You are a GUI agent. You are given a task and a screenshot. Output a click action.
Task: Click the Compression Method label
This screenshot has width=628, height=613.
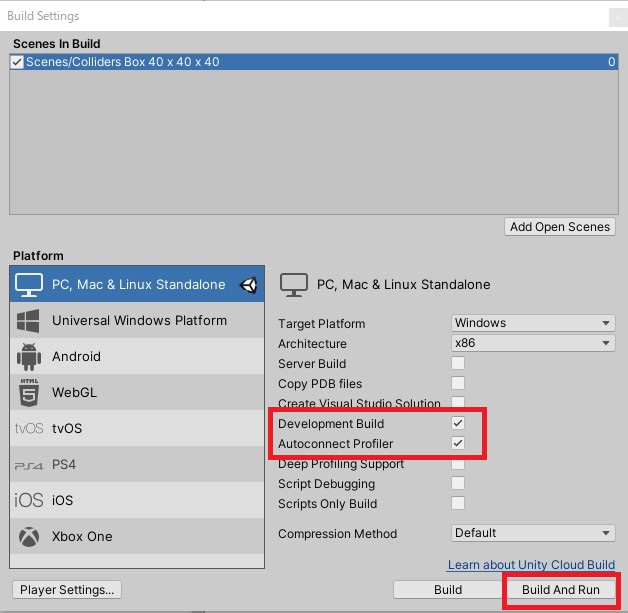[338, 534]
